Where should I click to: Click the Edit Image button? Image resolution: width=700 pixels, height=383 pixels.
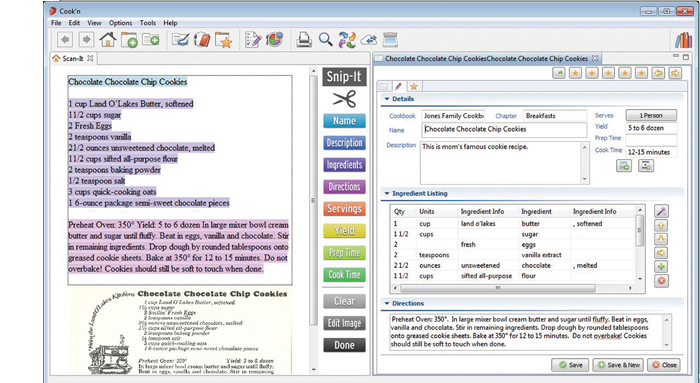tap(344, 323)
